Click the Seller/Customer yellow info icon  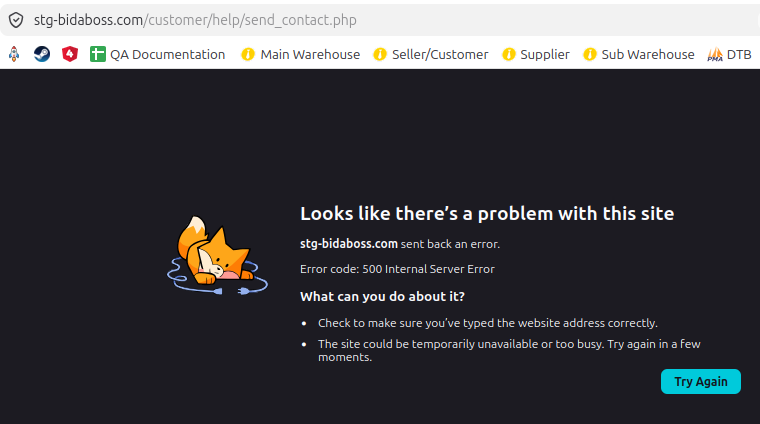coord(380,54)
